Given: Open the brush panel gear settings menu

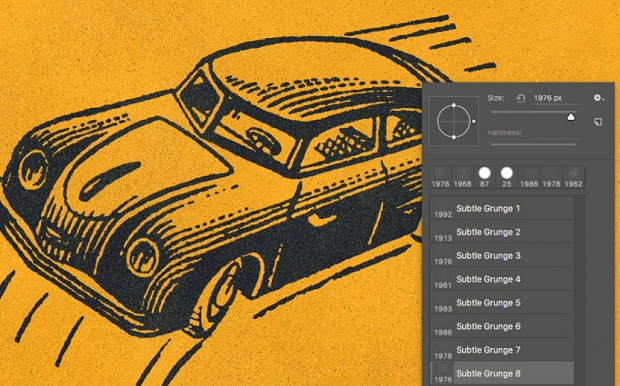Looking at the screenshot, I should (x=599, y=98).
